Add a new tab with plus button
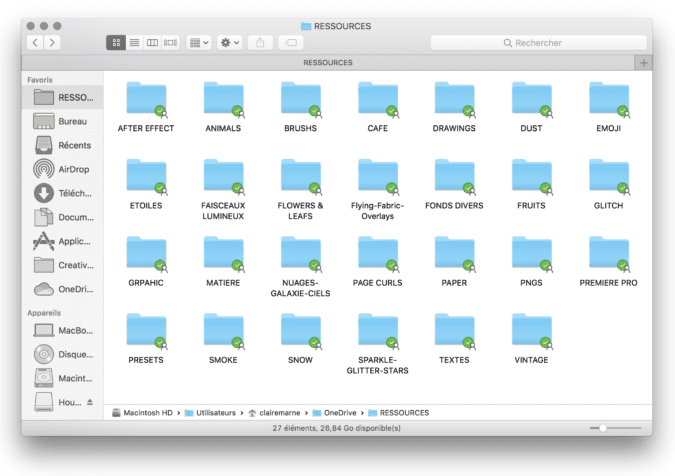Image resolution: width=675 pixels, height=476 pixels. (644, 63)
